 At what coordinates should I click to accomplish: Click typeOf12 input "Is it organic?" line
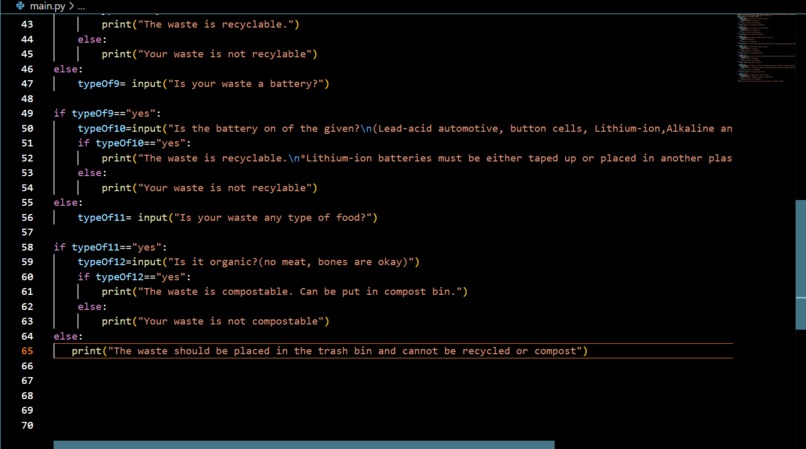[x=249, y=262]
